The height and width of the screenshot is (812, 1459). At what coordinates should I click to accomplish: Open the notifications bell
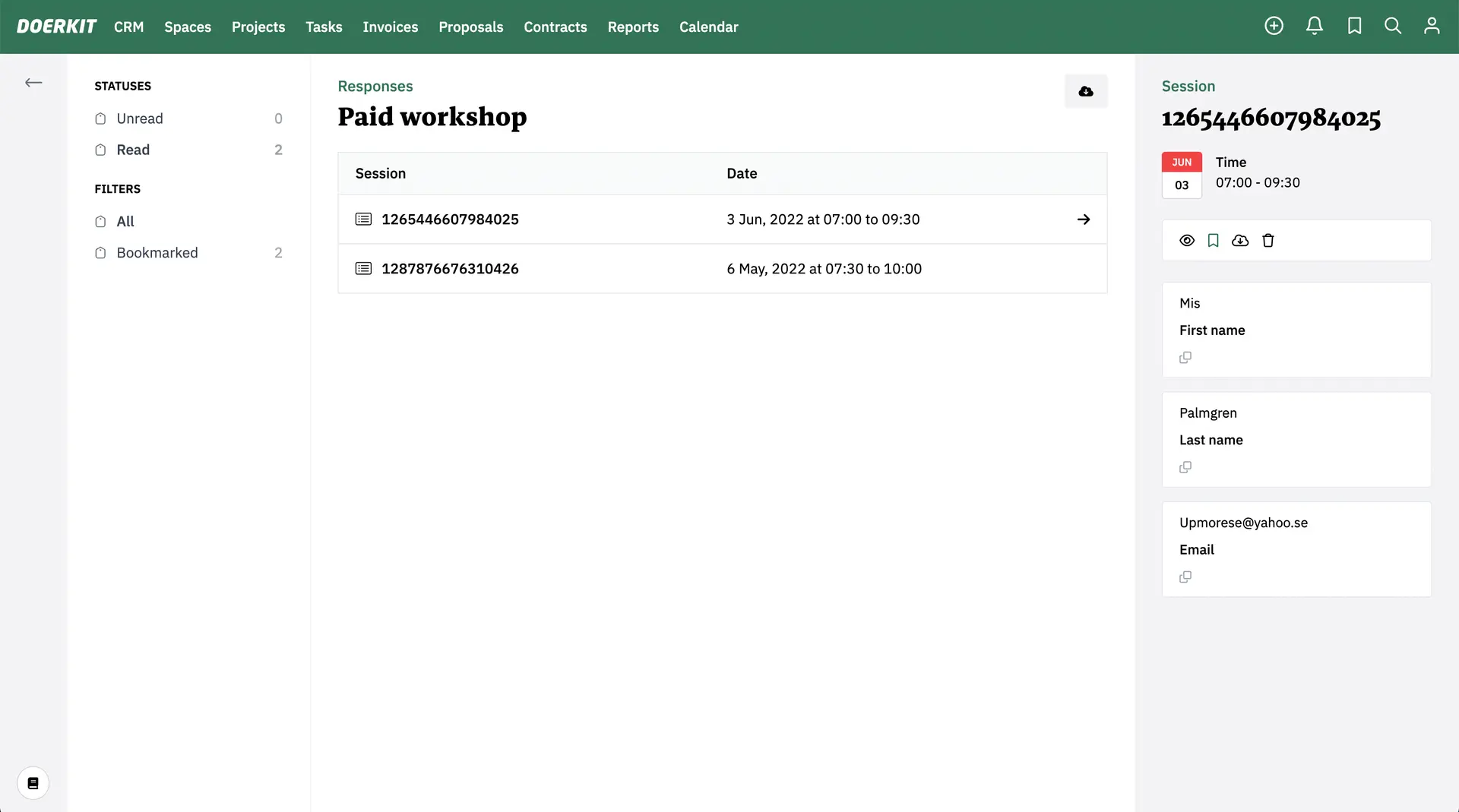tap(1314, 26)
